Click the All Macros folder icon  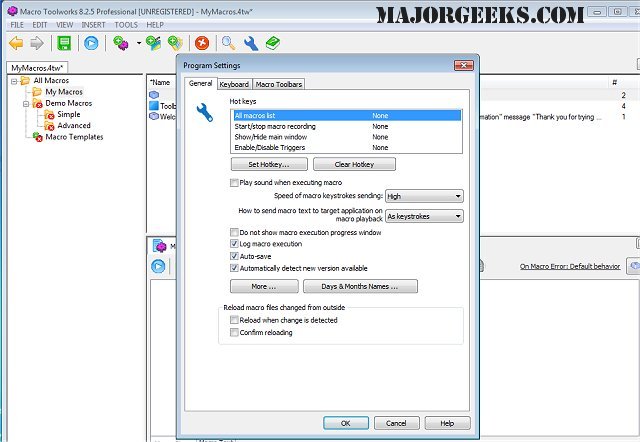(x=25, y=81)
